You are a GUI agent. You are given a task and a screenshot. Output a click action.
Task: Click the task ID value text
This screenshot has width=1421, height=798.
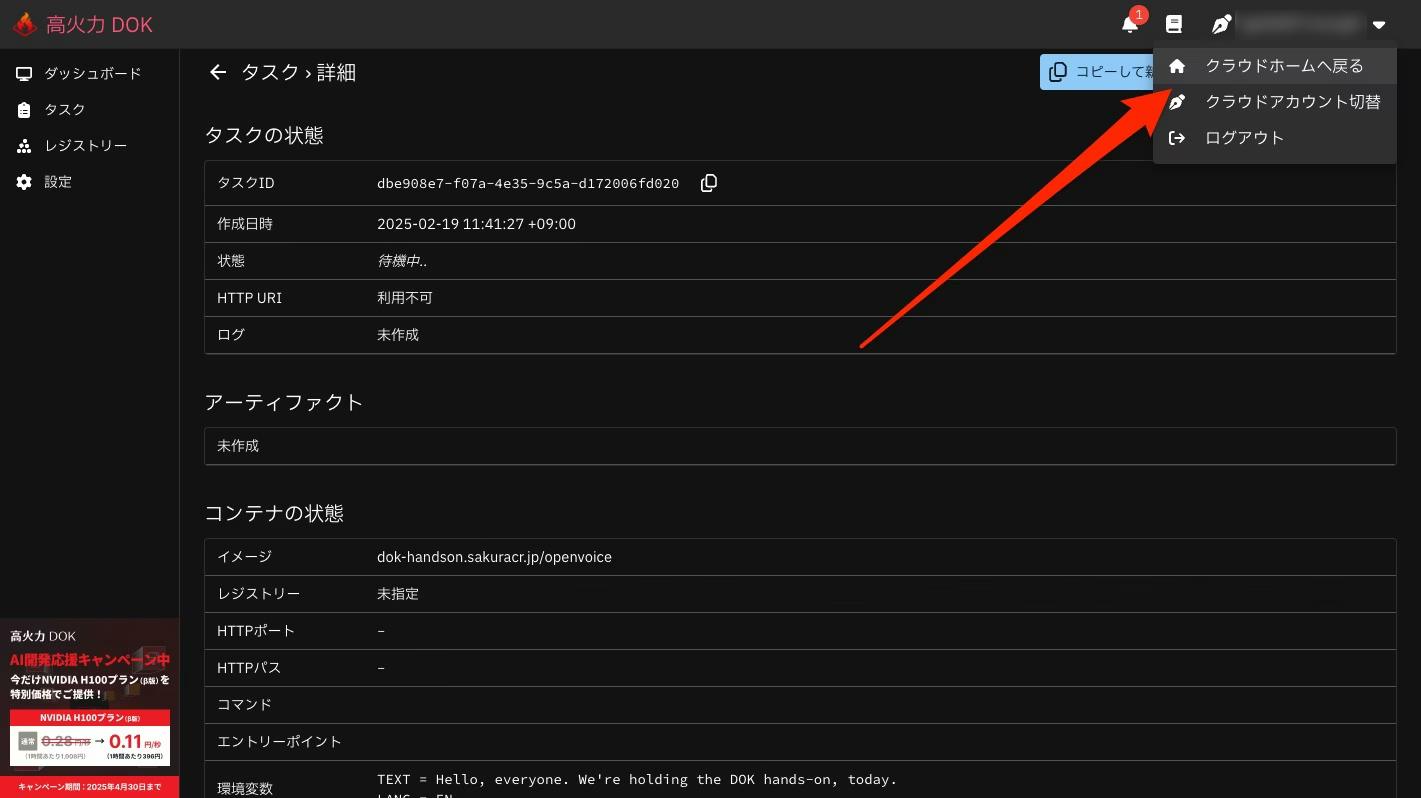tap(528, 183)
